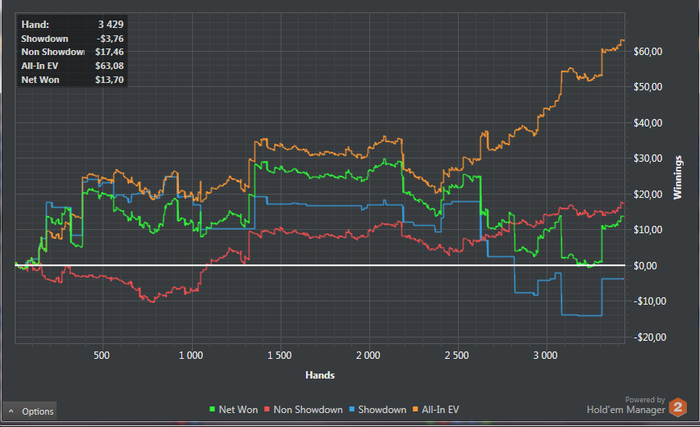
Task: Click the green Net Won color swatch
Action: [212, 410]
